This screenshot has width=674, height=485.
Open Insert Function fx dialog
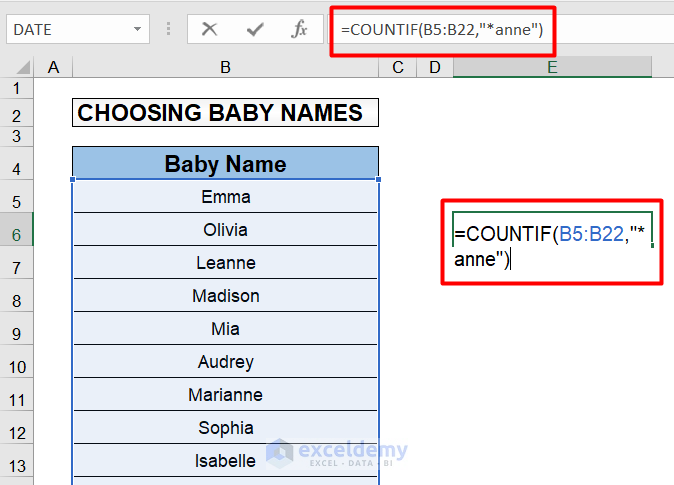point(299,29)
